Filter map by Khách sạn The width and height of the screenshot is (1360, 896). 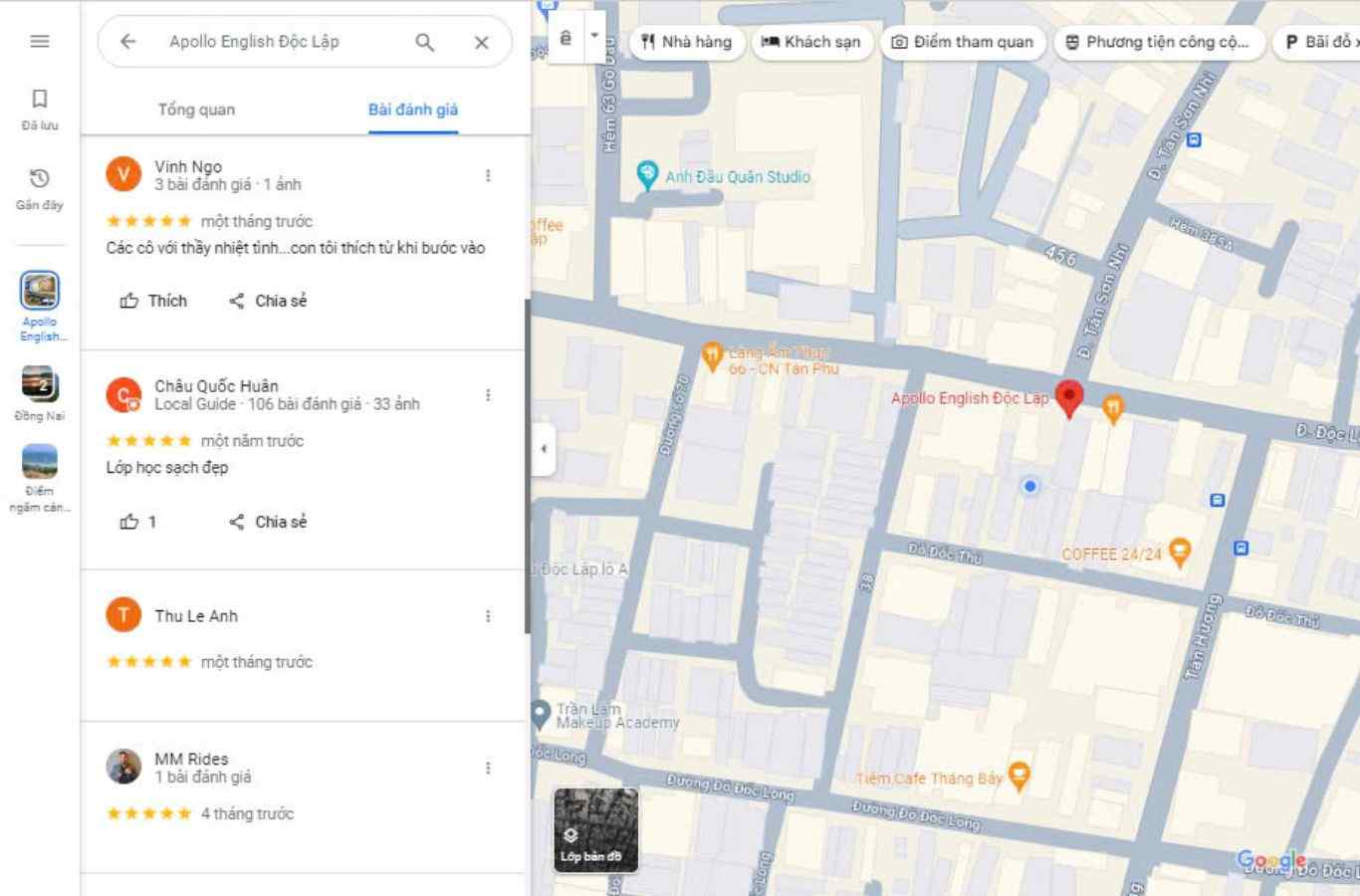[x=811, y=42]
